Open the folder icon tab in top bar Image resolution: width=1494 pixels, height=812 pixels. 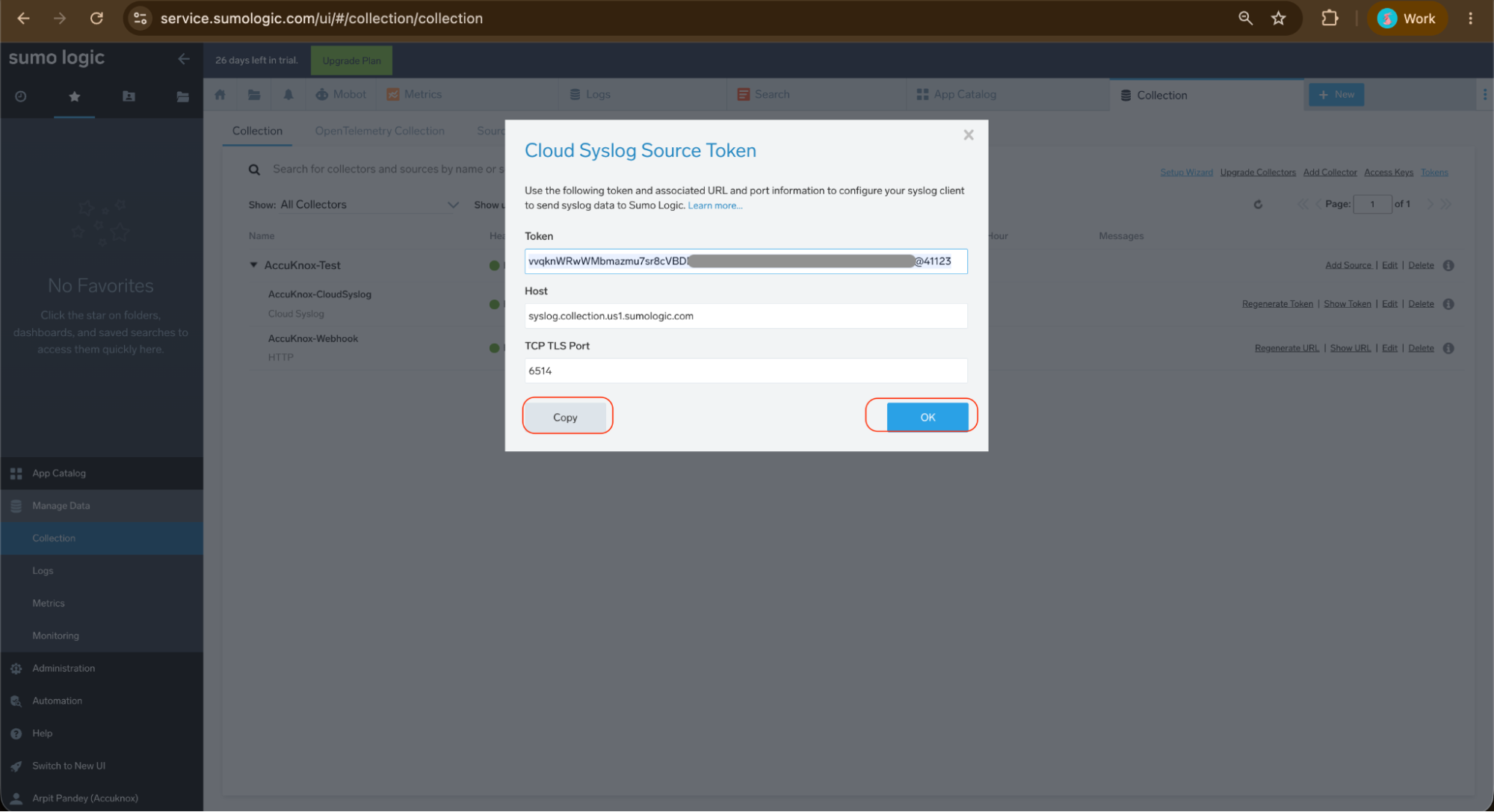click(x=254, y=94)
